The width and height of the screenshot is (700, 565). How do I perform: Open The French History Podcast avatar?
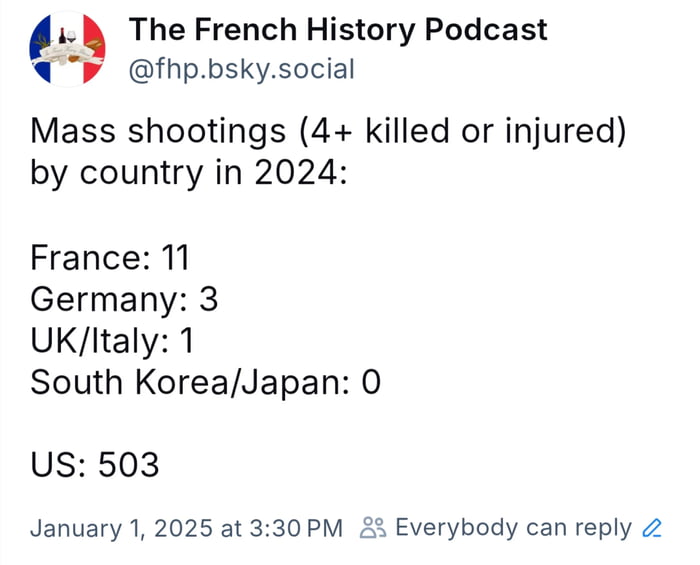tap(67, 50)
